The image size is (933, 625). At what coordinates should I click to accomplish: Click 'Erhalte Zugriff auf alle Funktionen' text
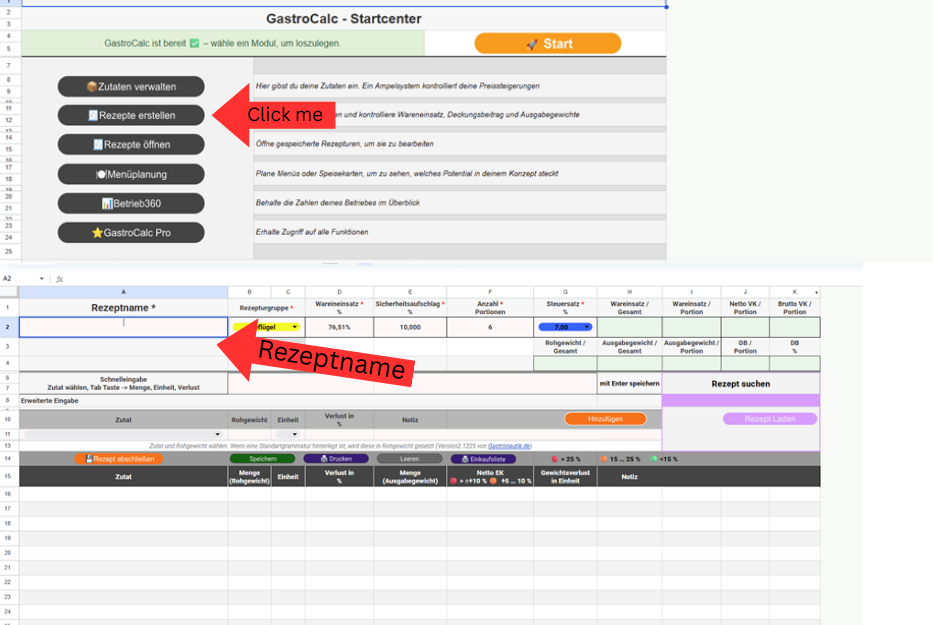coord(312,232)
